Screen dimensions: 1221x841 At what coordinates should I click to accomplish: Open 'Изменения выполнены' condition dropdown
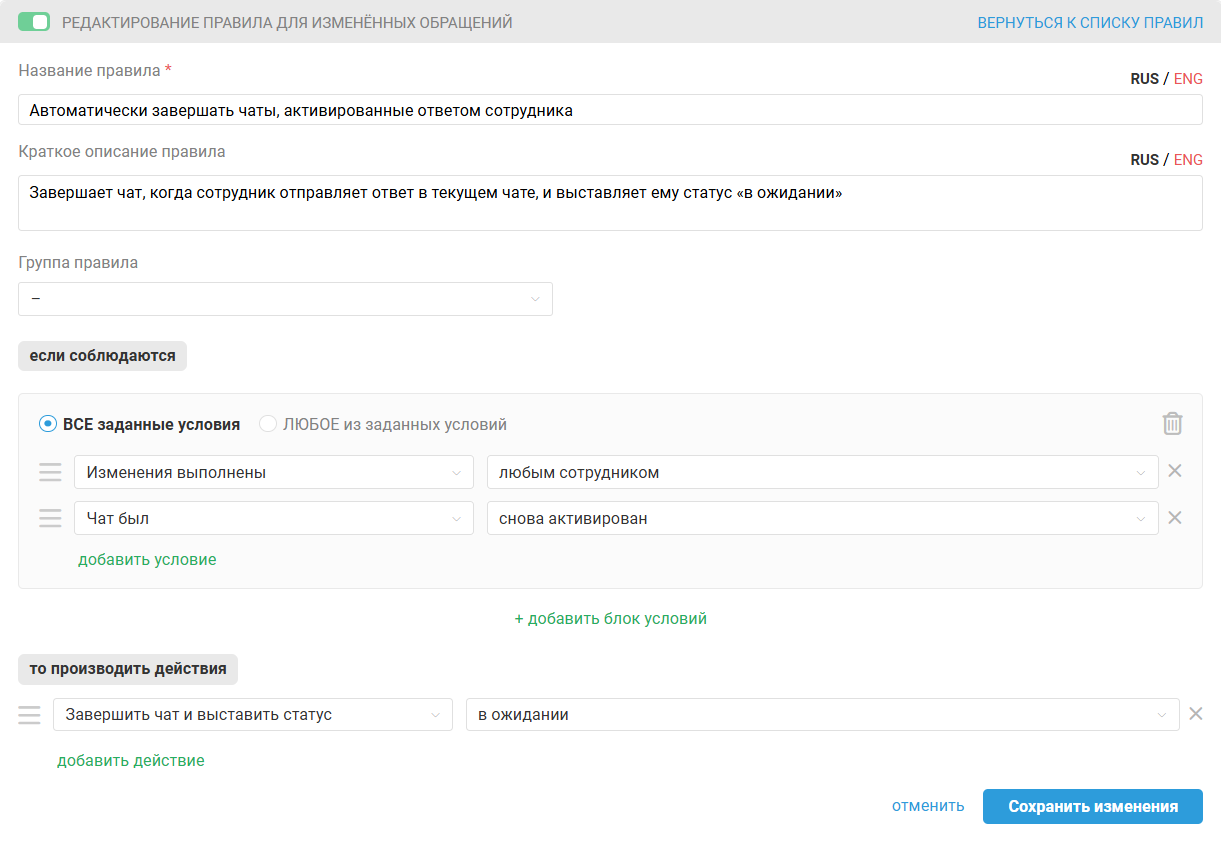(x=274, y=472)
